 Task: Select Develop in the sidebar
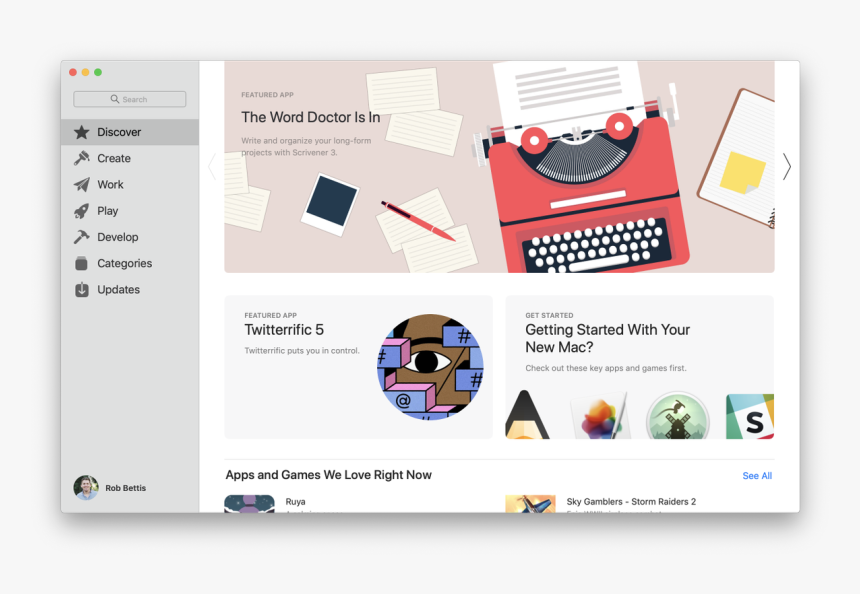point(130,237)
